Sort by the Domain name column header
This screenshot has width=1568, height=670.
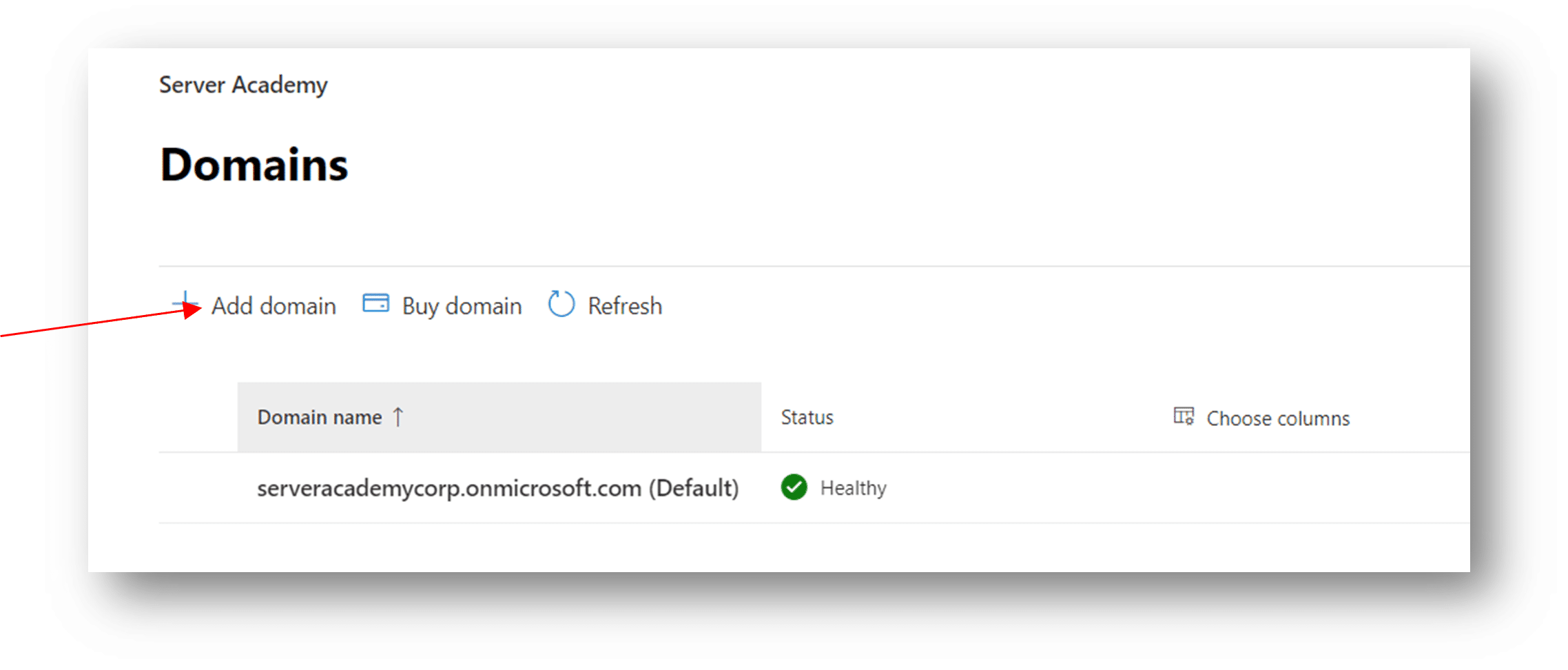319,418
